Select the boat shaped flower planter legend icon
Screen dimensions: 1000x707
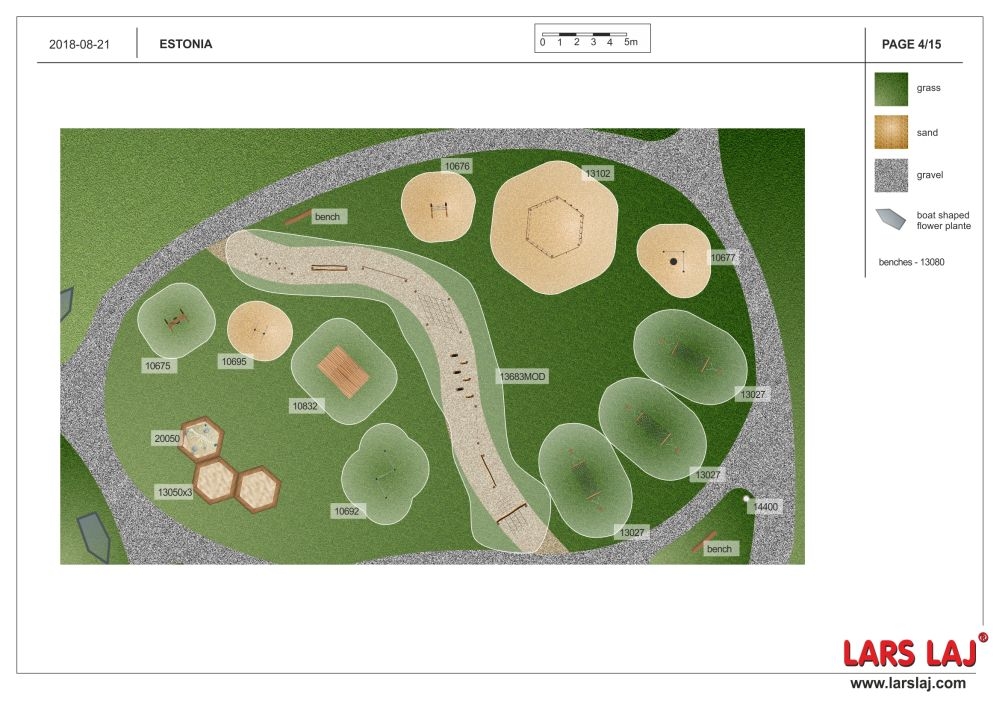click(x=890, y=220)
